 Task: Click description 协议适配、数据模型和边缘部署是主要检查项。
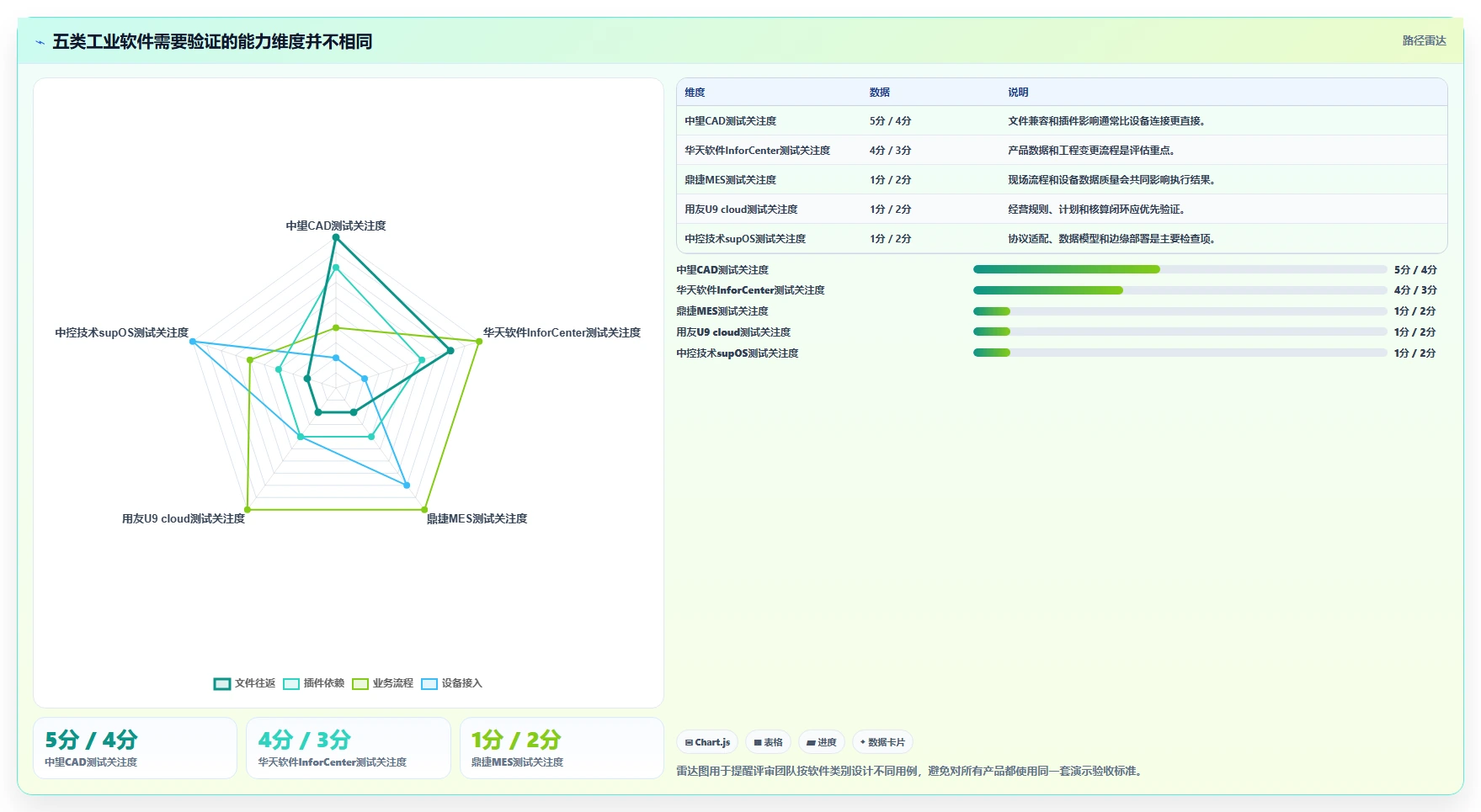pyautogui.click(x=1114, y=239)
